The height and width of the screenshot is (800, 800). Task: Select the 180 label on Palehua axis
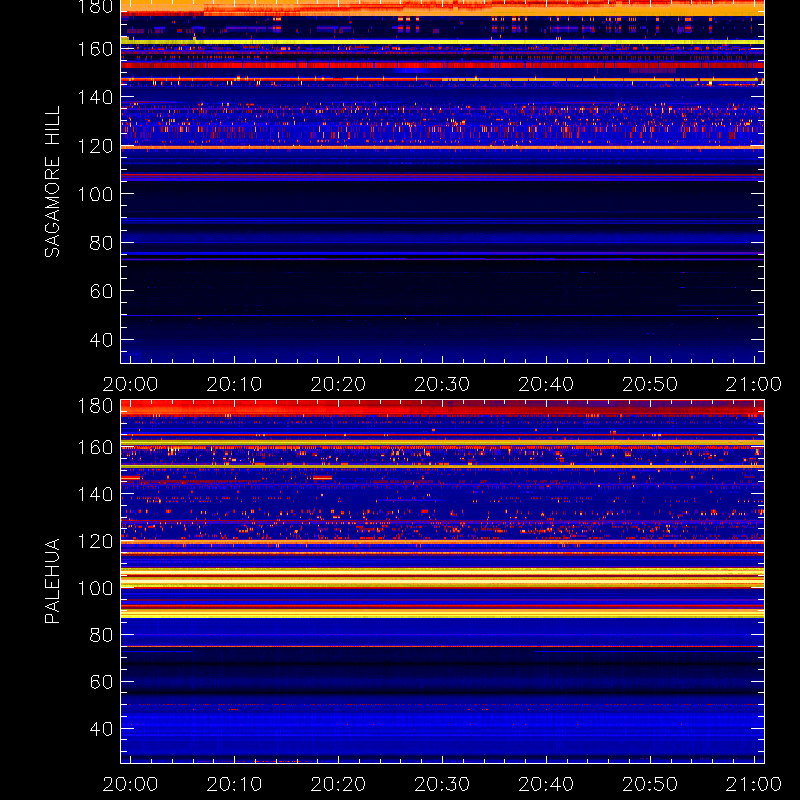pos(95,406)
